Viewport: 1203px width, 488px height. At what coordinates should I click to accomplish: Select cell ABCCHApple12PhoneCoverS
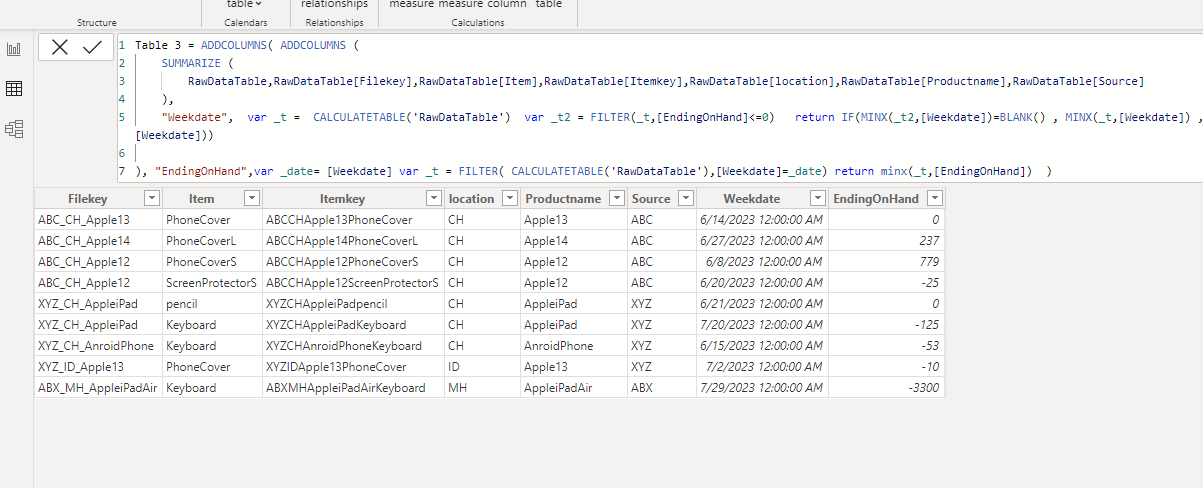(x=353, y=261)
